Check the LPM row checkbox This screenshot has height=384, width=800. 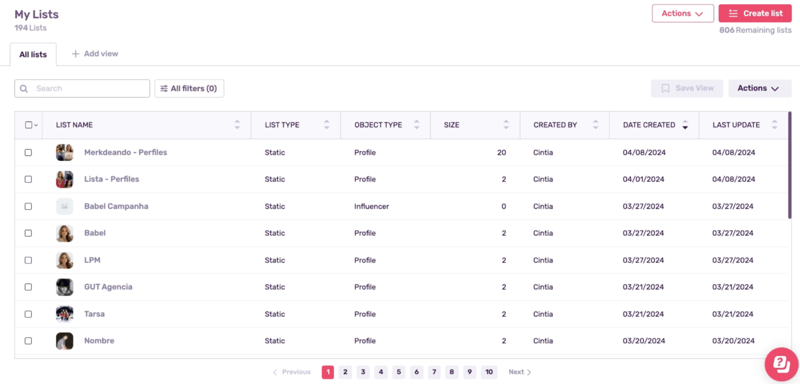[x=28, y=260]
